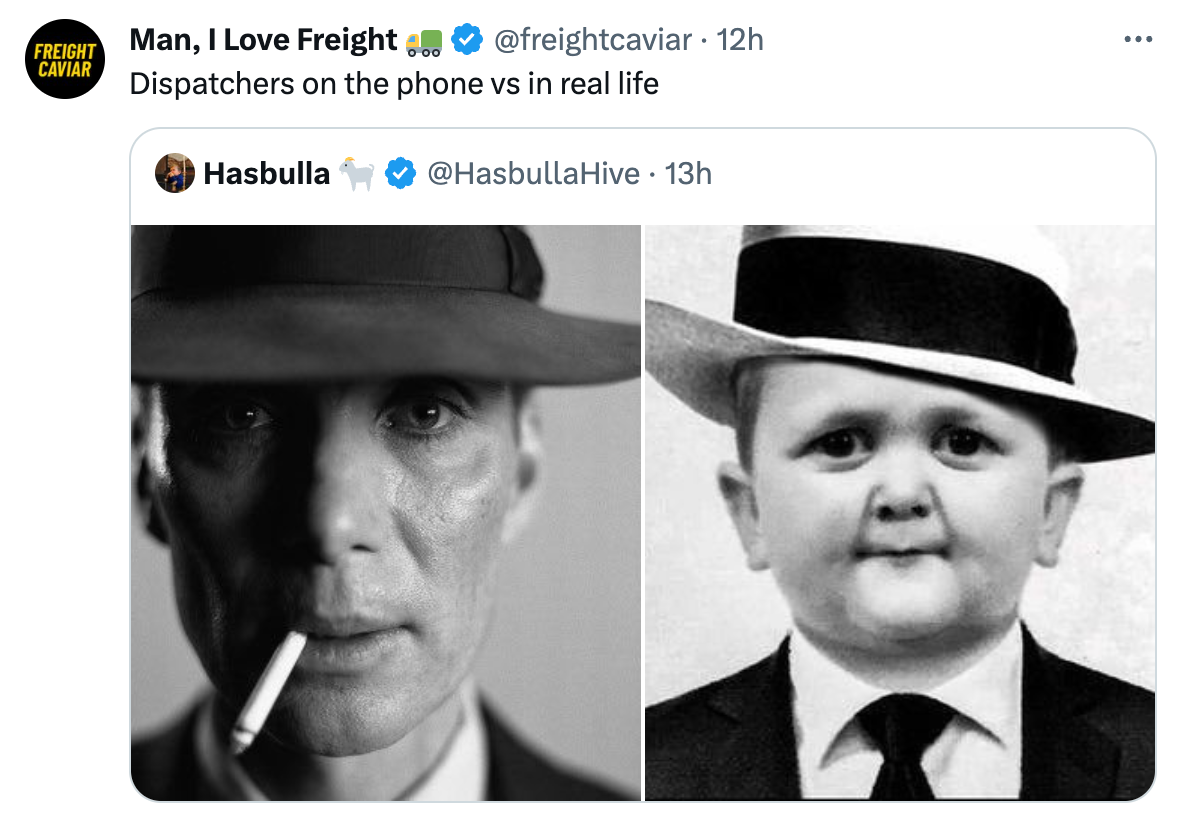Click the truck emoji in the display name

coord(424,41)
